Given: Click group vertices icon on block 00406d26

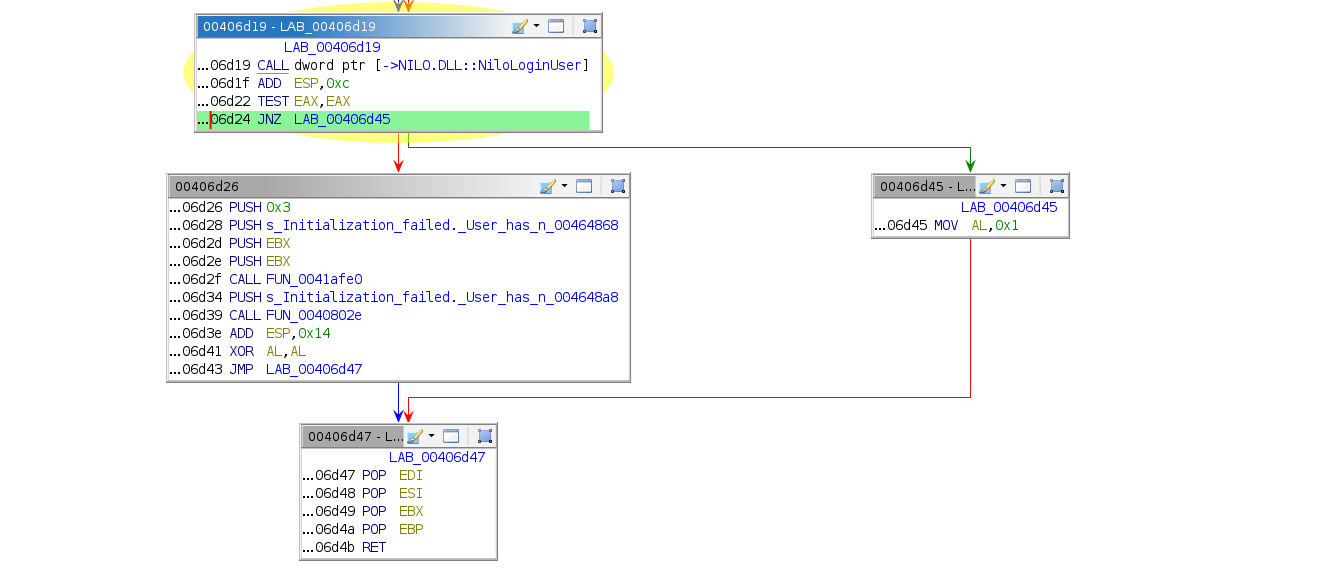Looking at the screenshot, I should pyautogui.click(x=617, y=186).
